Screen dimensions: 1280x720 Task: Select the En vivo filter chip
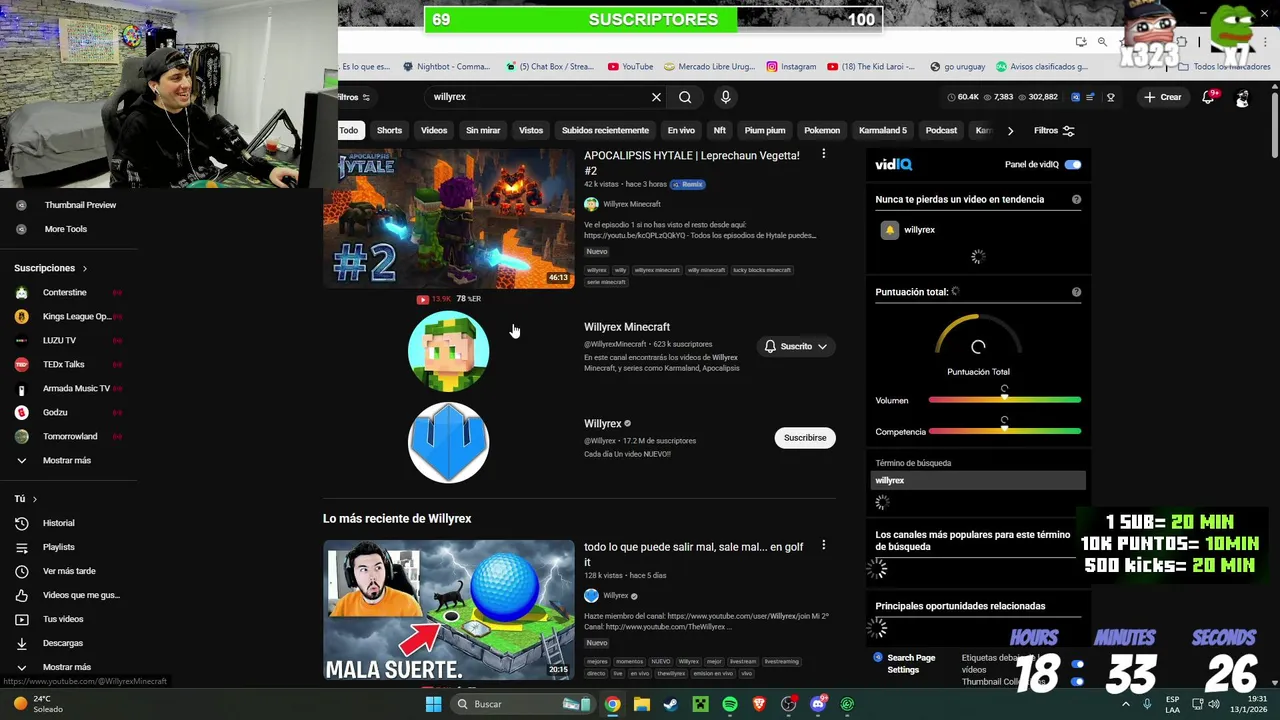point(681,130)
